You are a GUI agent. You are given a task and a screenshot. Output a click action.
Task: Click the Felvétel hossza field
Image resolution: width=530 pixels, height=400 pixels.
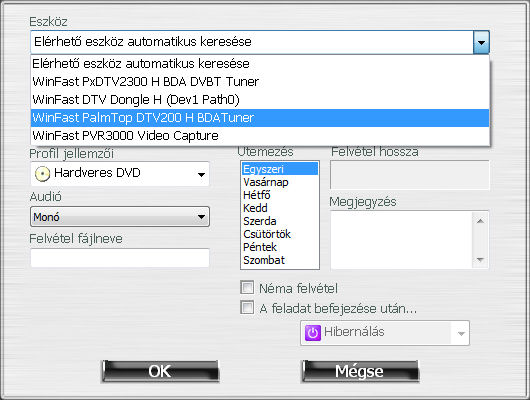tap(410, 175)
